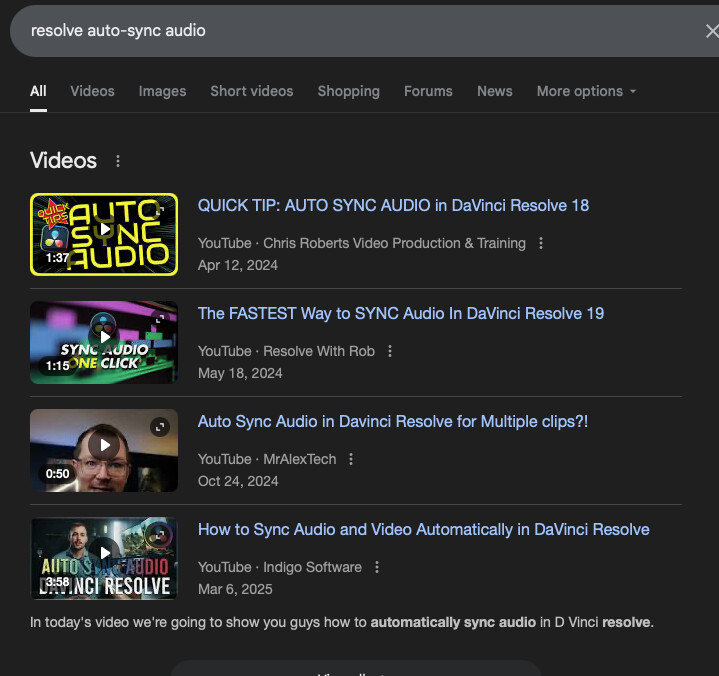
Task: Click expand icon on MrAlexTech thumbnail
Action: coord(159,427)
